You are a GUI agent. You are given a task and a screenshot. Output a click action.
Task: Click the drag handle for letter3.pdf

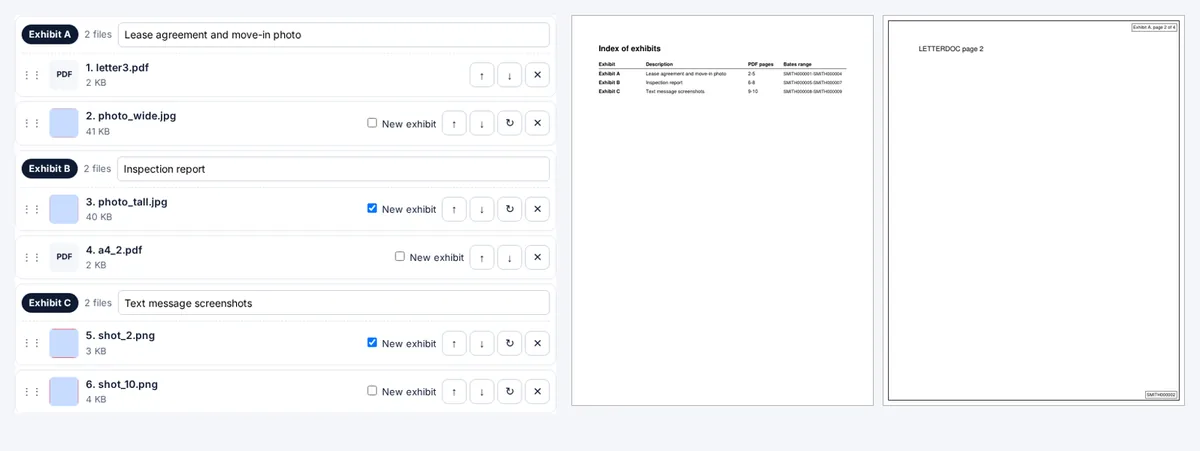32,75
